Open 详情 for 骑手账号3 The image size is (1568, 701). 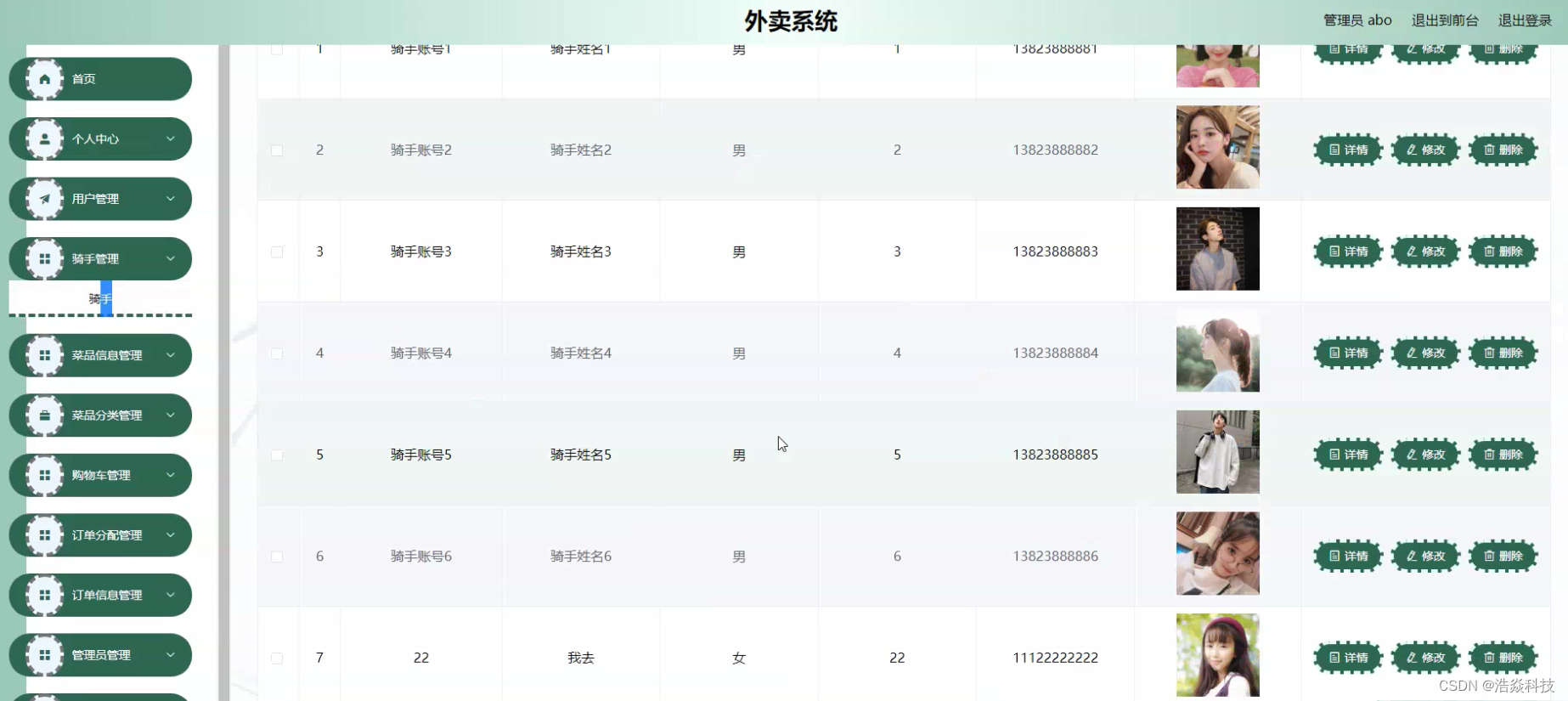click(x=1348, y=252)
